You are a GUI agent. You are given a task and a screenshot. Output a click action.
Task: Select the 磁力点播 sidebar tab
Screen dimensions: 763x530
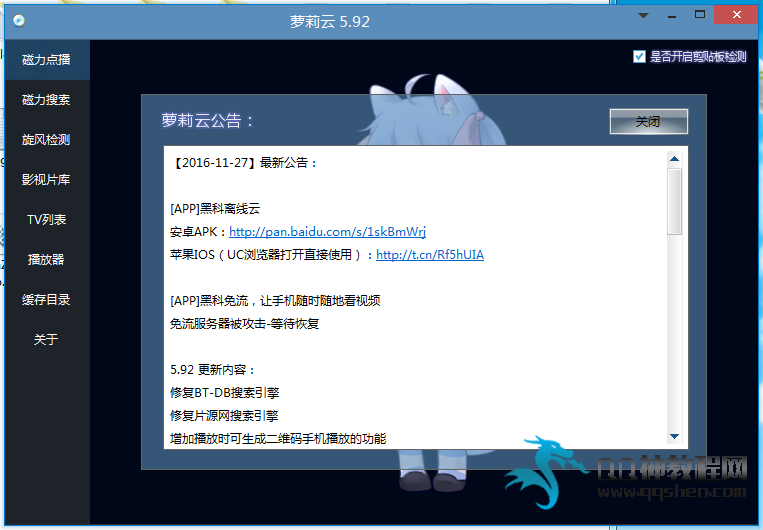[x=47, y=60]
